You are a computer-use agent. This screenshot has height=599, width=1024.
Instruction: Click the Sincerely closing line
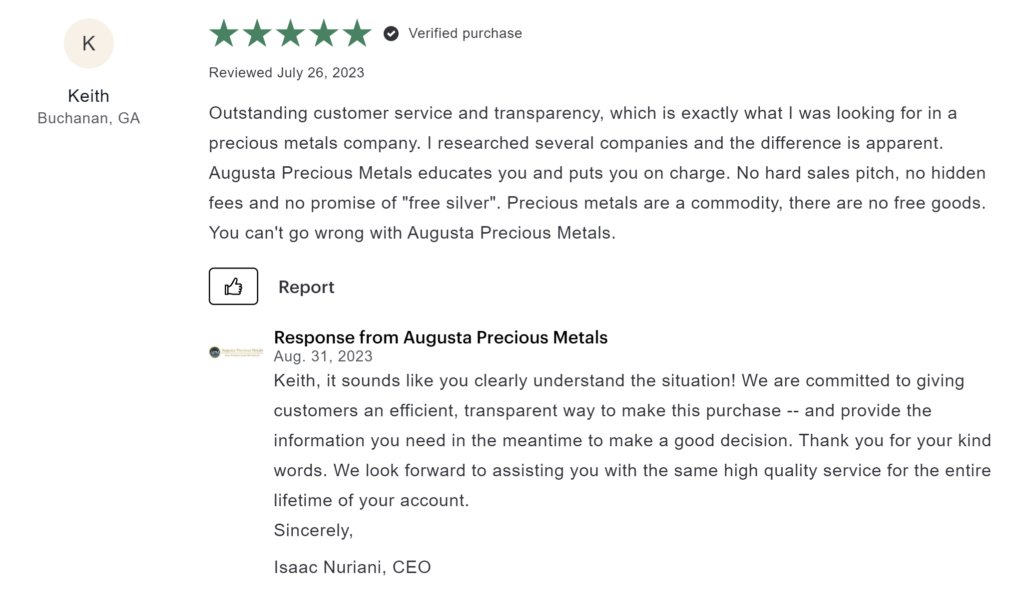tap(313, 530)
